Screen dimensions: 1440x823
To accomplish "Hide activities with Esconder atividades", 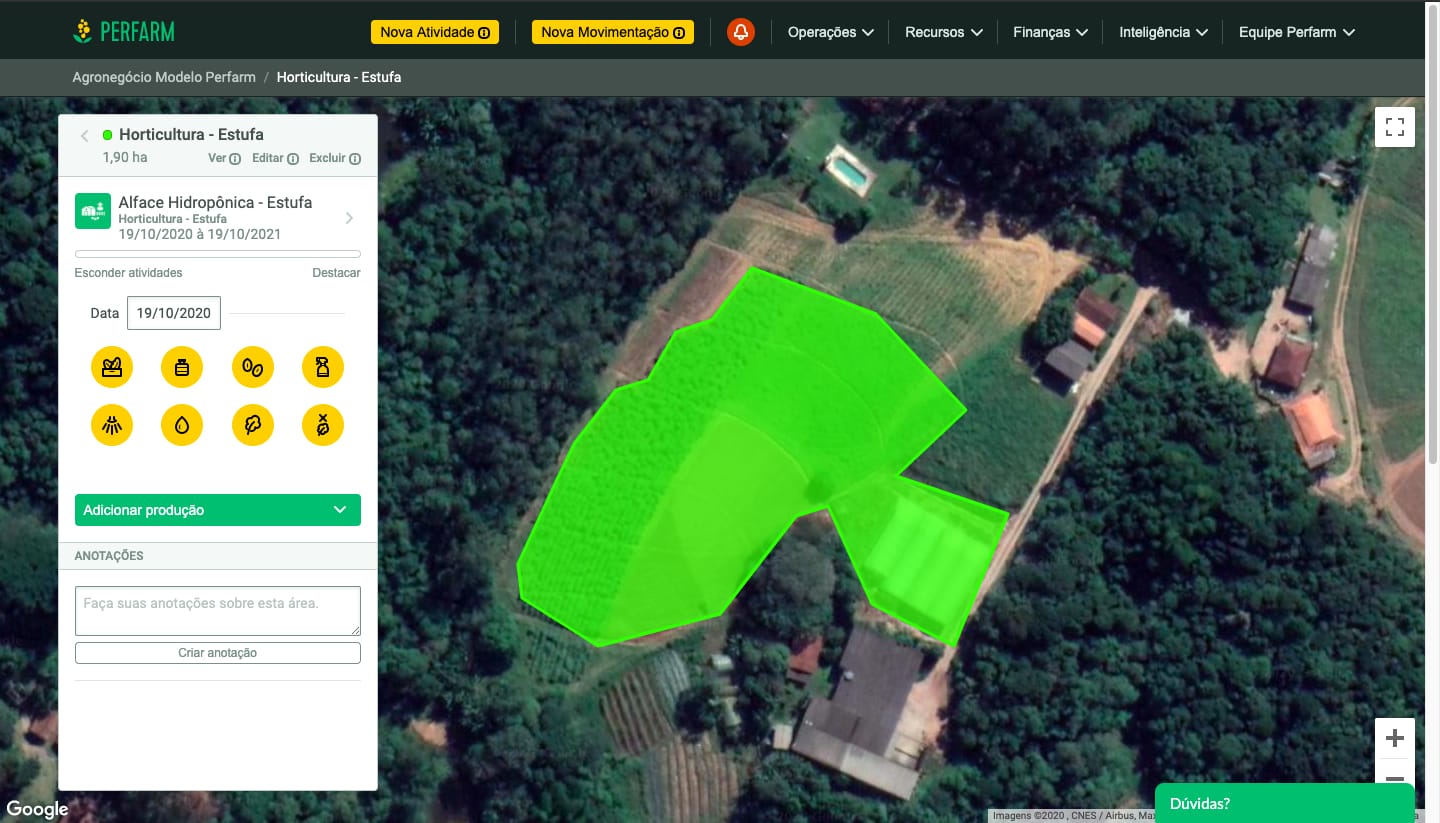I will tap(128, 273).
